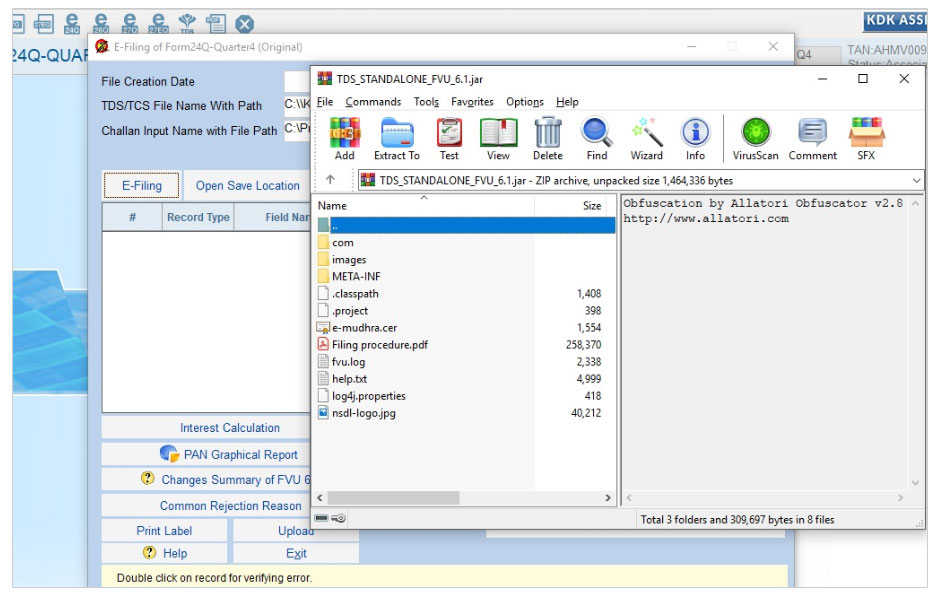This screenshot has width=940, height=596.
Task: Open the Commands menu
Action: pyautogui.click(x=373, y=102)
